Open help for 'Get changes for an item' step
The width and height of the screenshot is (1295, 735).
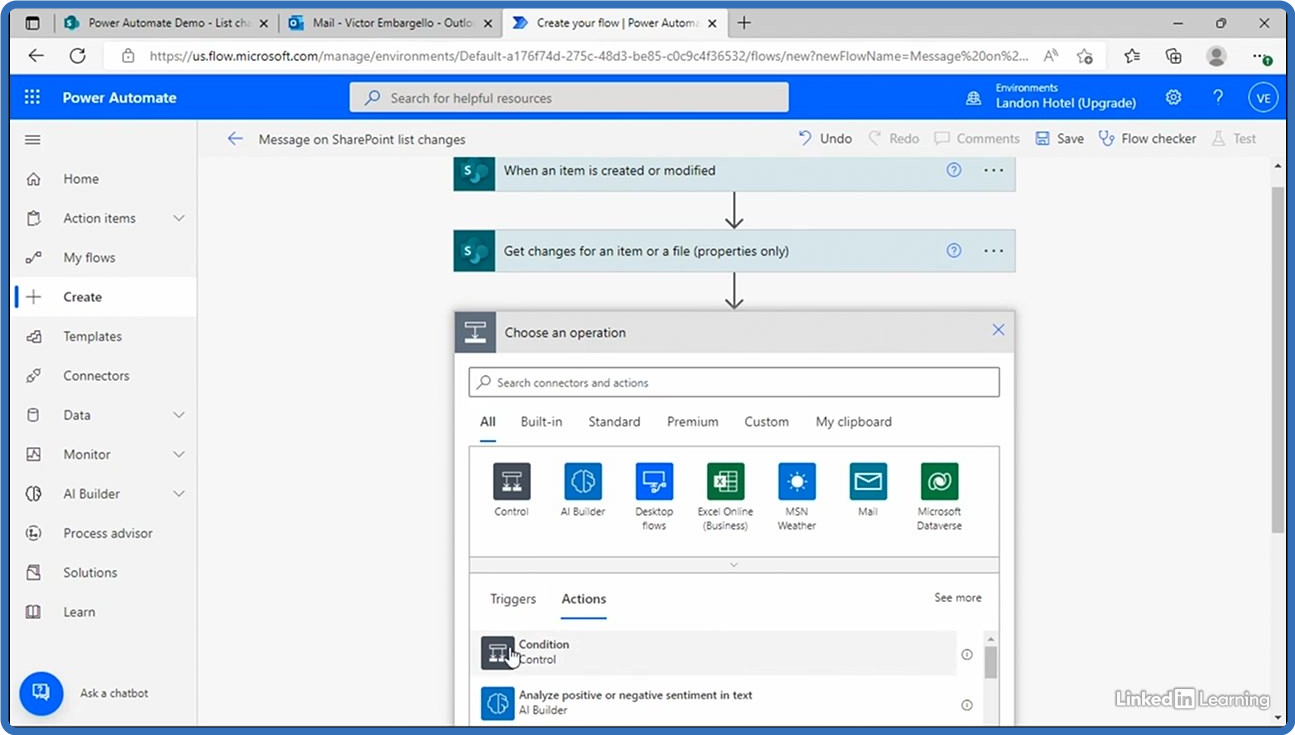tap(954, 251)
